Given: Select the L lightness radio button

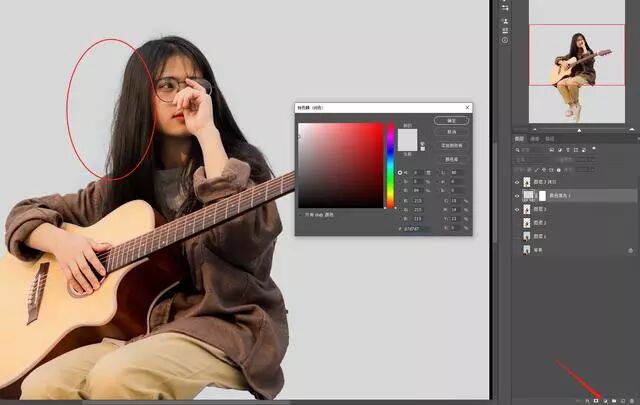Looking at the screenshot, I should coord(438,172).
